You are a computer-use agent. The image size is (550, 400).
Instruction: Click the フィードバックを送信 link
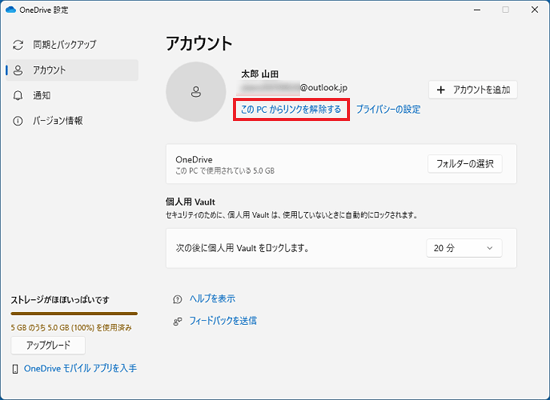(x=223, y=321)
